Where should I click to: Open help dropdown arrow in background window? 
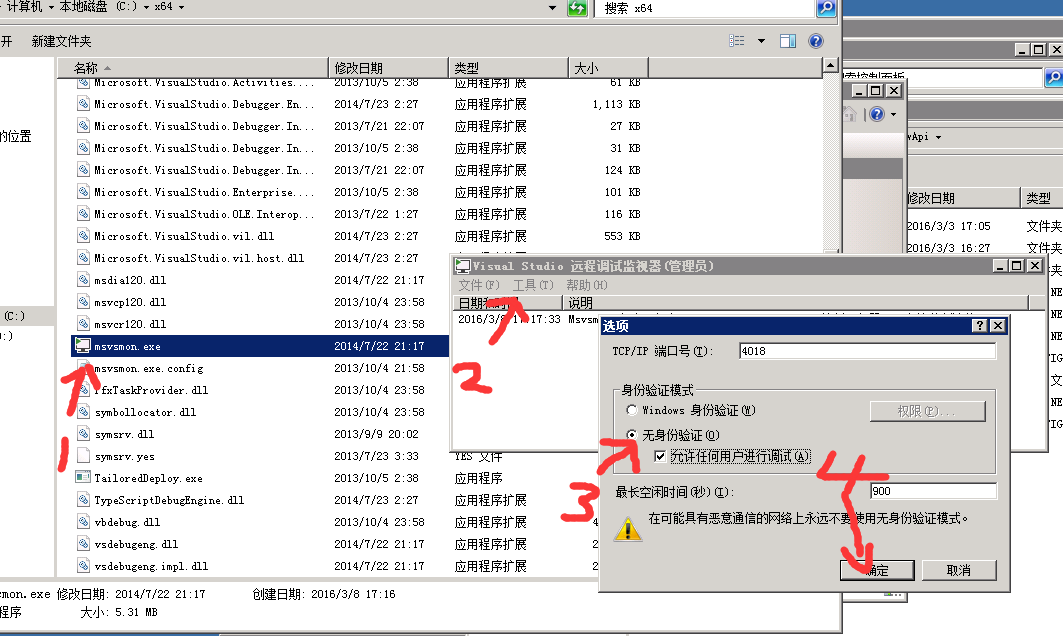(x=894, y=114)
